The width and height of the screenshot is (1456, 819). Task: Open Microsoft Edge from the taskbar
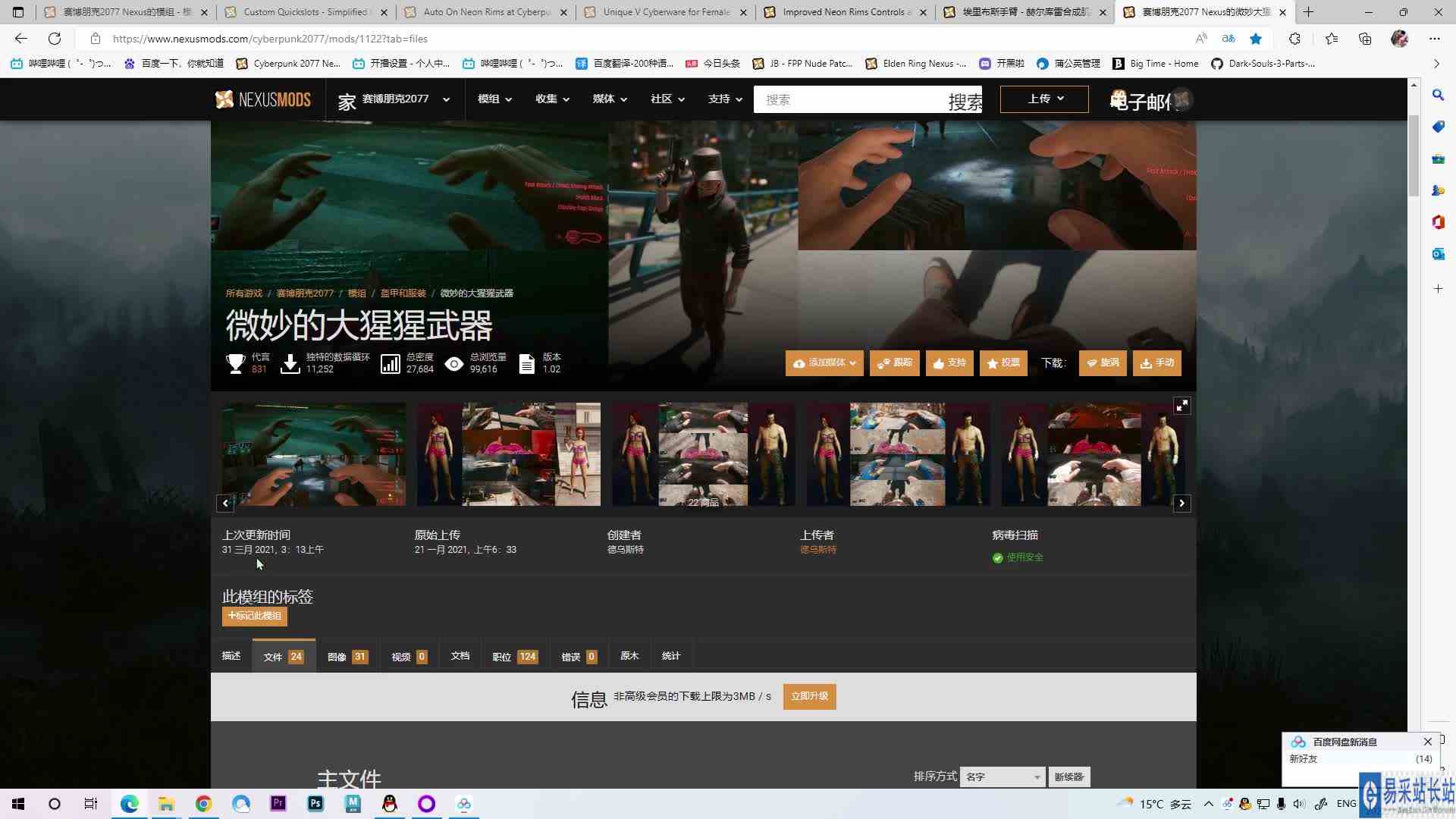pyautogui.click(x=130, y=804)
